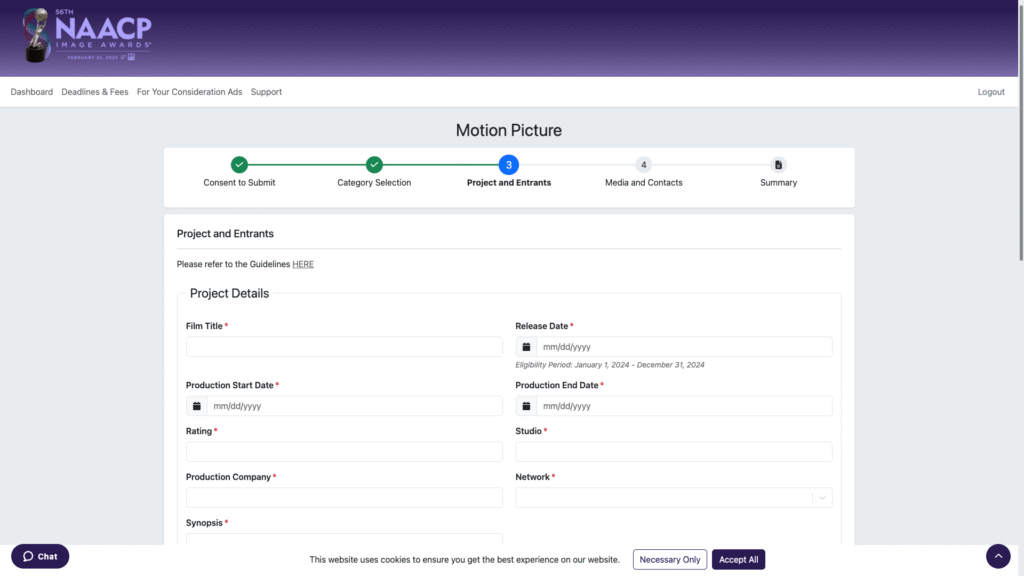This screenshot has width=1024, height=576.
Task: Click the Summary document step icon
Action: 778,165
